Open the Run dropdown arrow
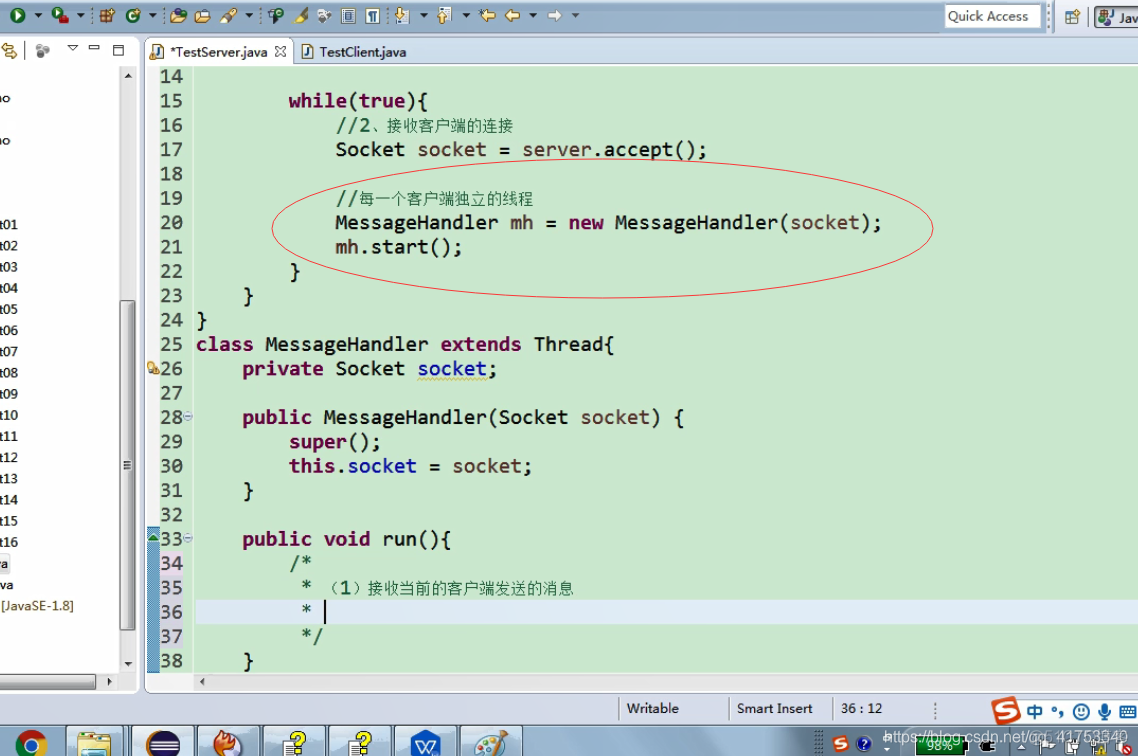The image size is (1138, 756). pyautogui.click(x=38, y=15)
